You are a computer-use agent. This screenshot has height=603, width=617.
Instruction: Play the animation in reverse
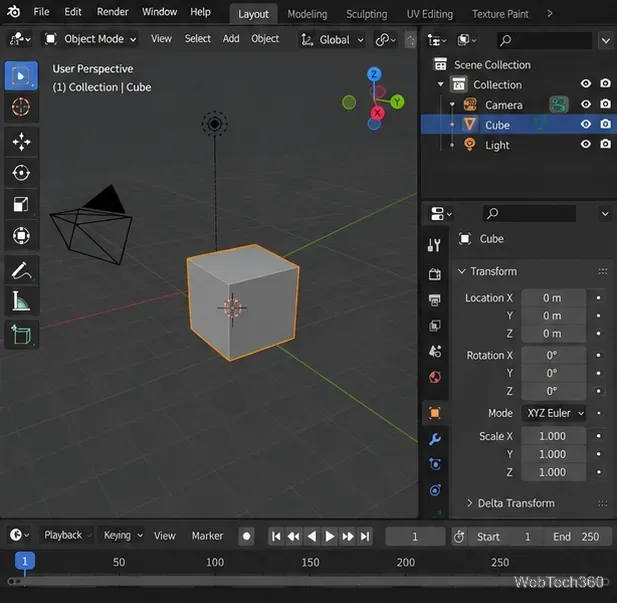click(x=312, y=536)
